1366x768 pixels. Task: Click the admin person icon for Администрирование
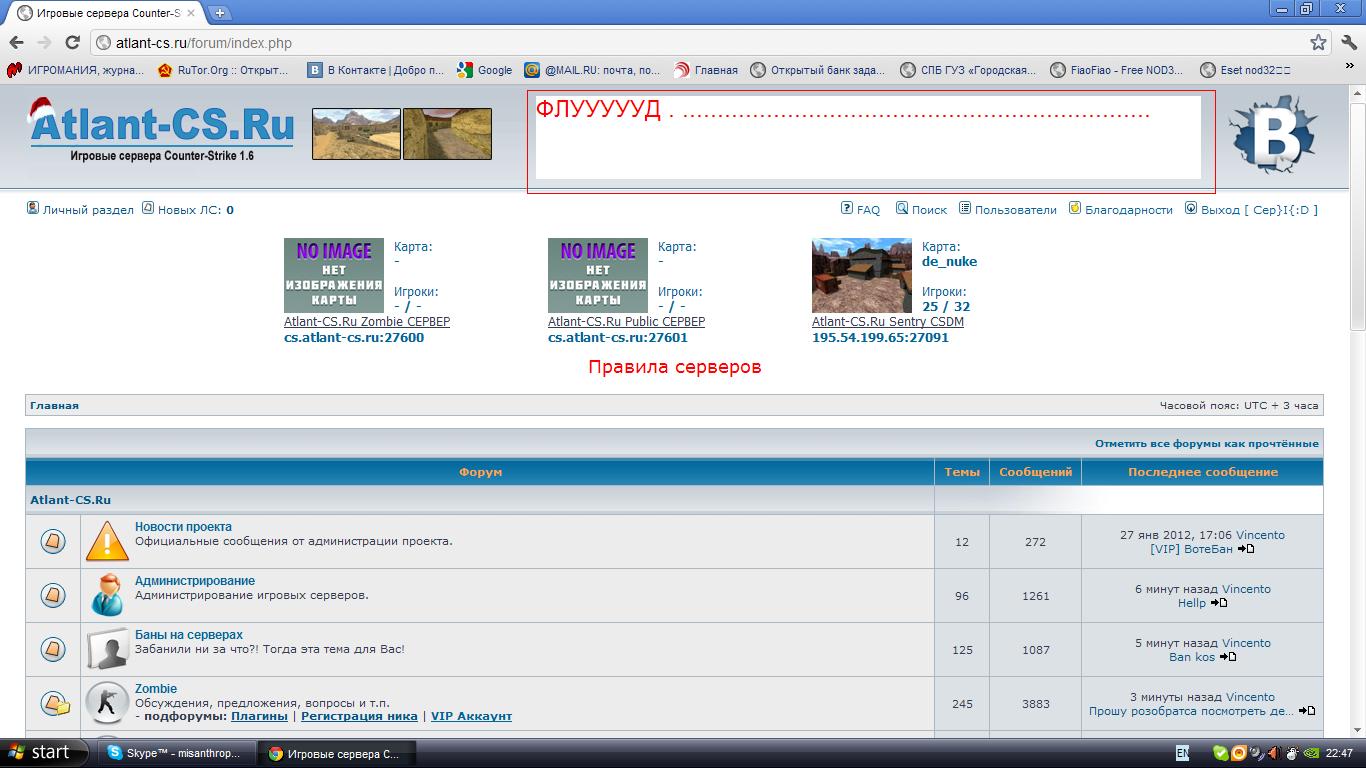pos(107,595)
